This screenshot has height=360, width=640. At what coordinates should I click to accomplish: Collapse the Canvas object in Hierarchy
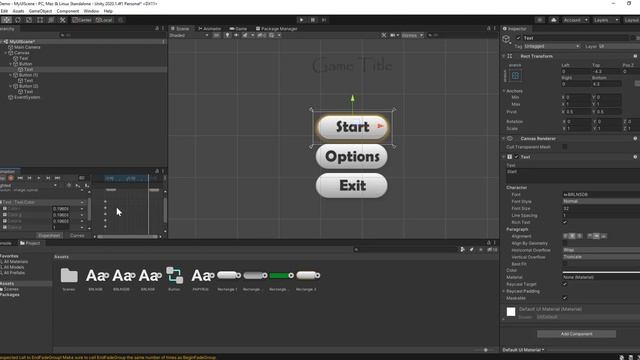(6, 53)
